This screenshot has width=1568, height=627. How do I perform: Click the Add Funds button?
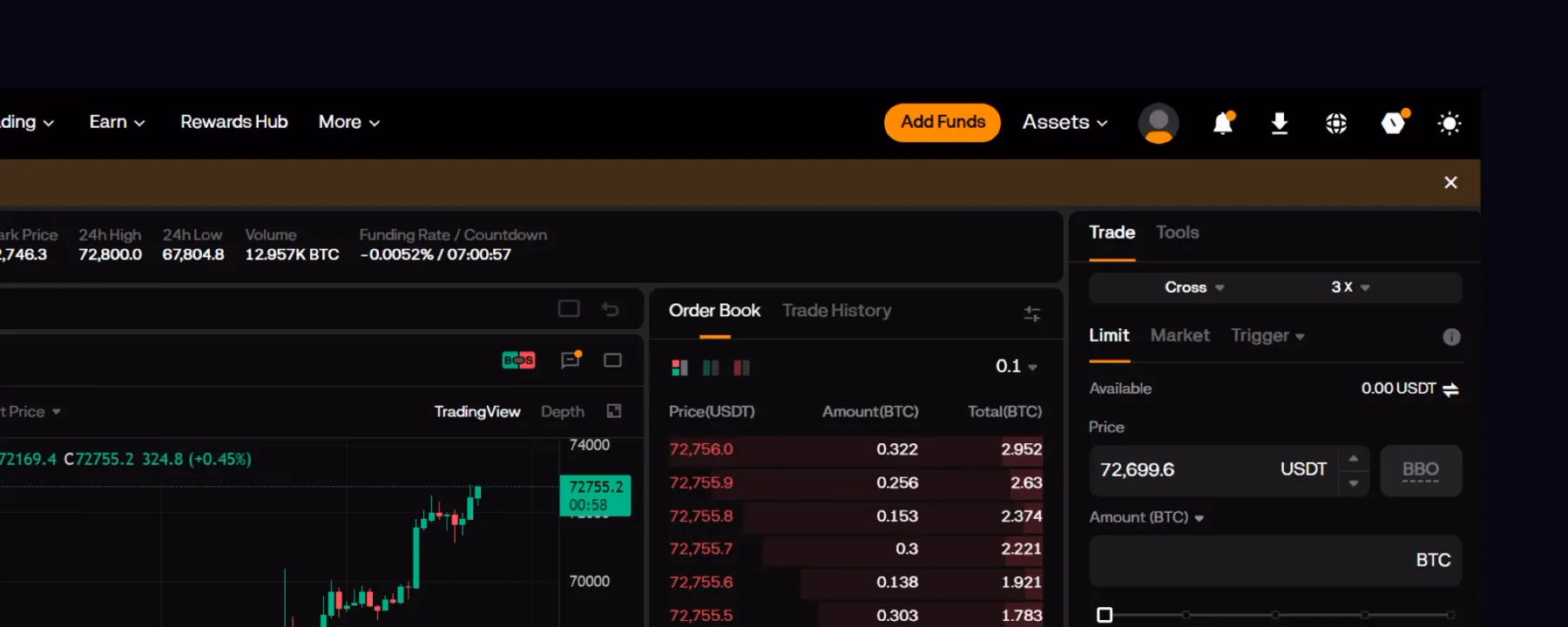coord(943,122)
